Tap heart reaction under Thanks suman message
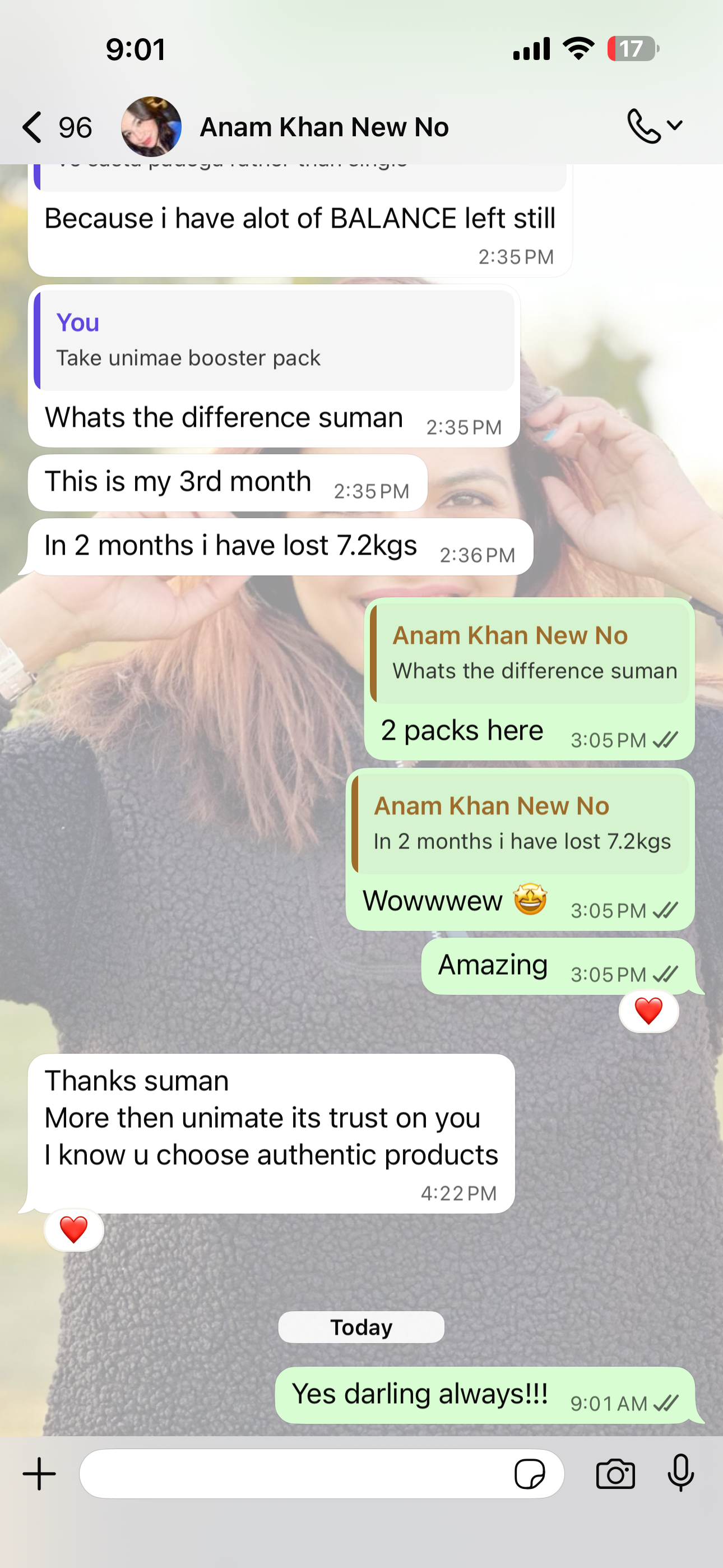Viewport: 723px width, 1568px height. [x=73, y=1229]
